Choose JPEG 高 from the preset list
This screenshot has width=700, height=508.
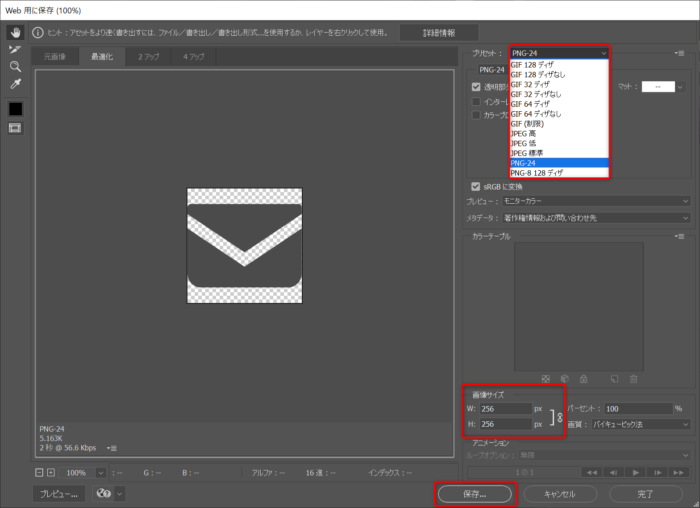pos(526,133)
